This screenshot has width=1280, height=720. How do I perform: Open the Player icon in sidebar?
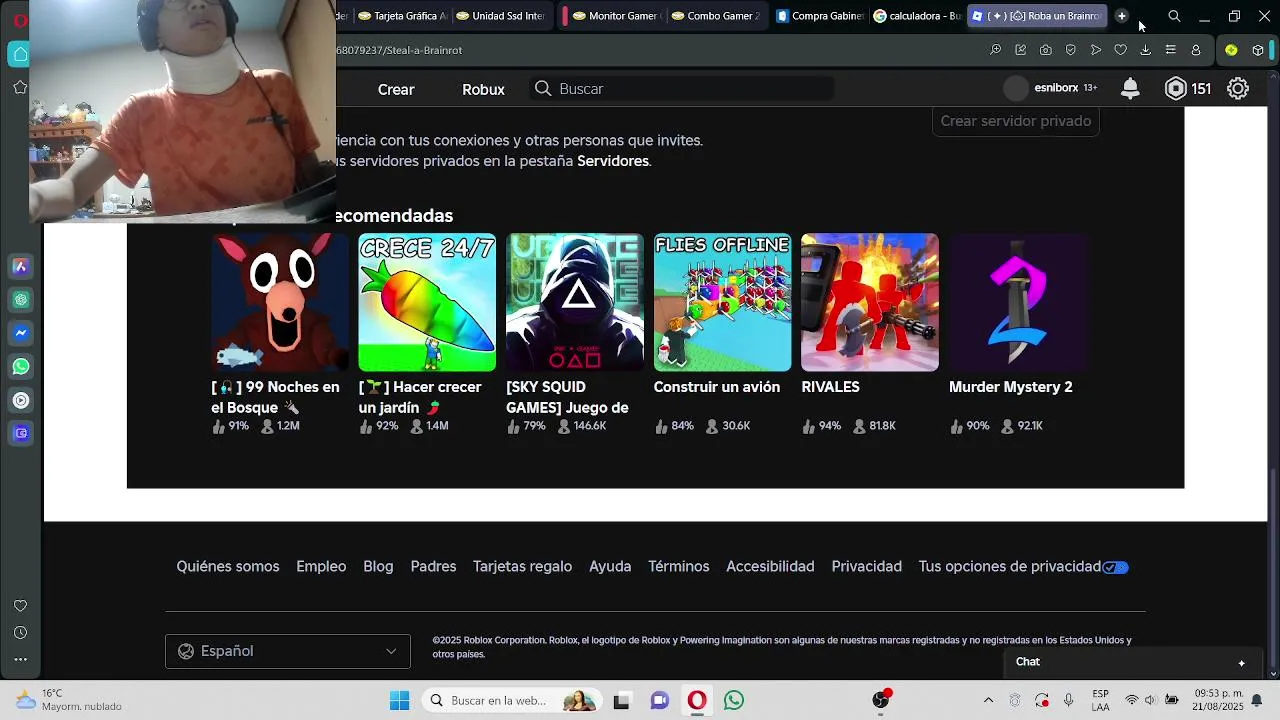tap(20, 400)
